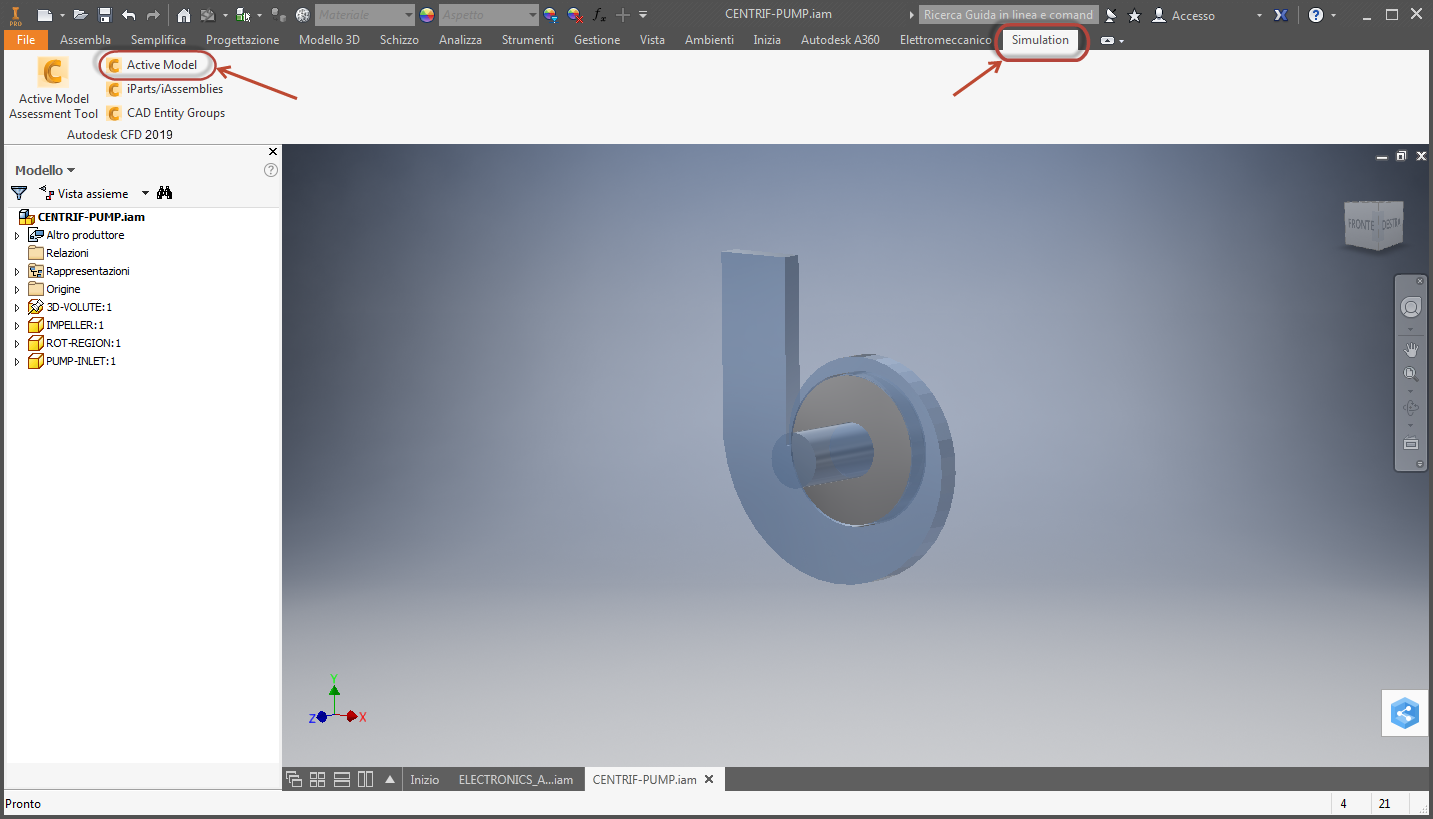This screenshot has height=819, width=1433.
Task: Expand the IMPELLER:1 component
Action: pos(16,325)
